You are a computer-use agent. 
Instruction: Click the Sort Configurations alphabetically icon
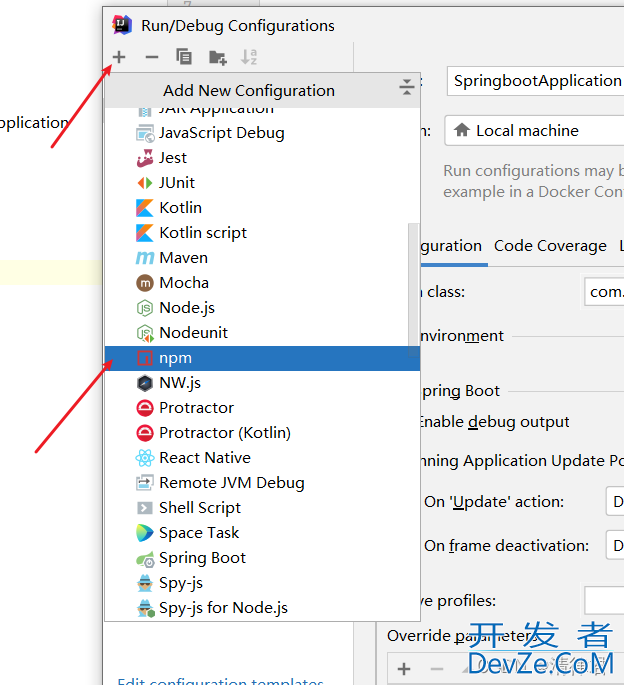[249, 57]
